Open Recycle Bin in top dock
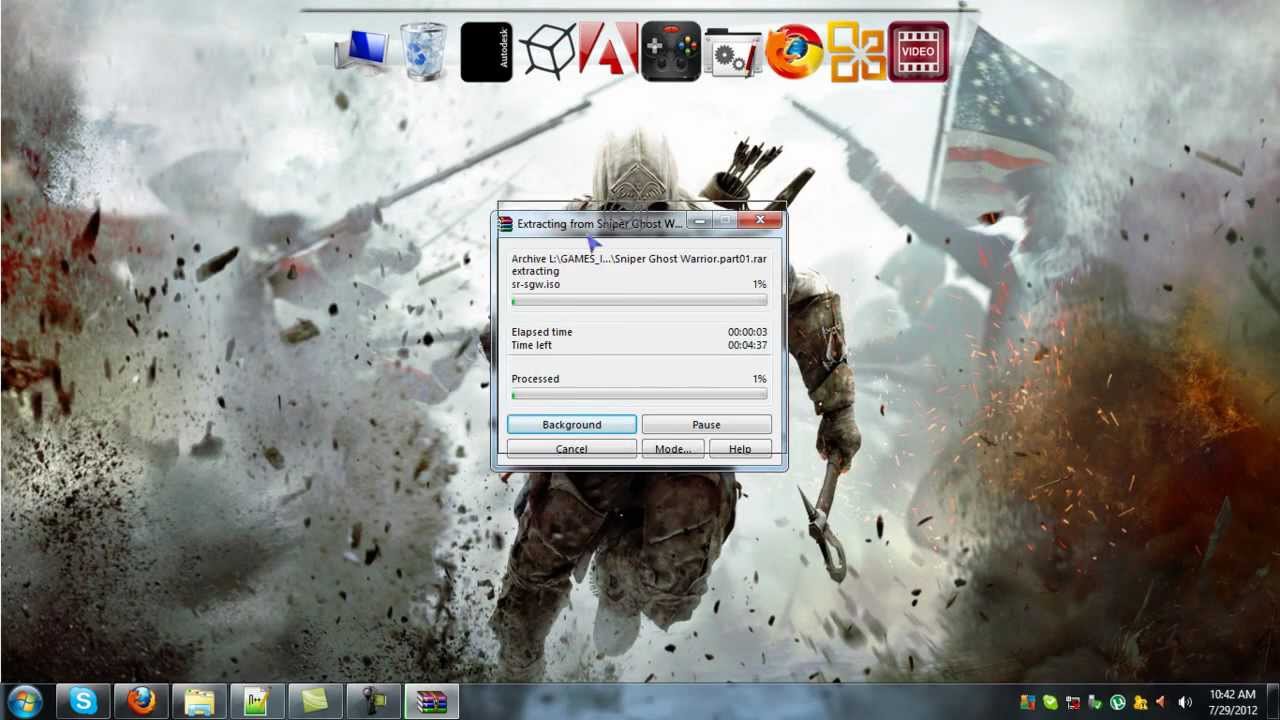This screenshot has height=720, width=1280. point(424,50)
